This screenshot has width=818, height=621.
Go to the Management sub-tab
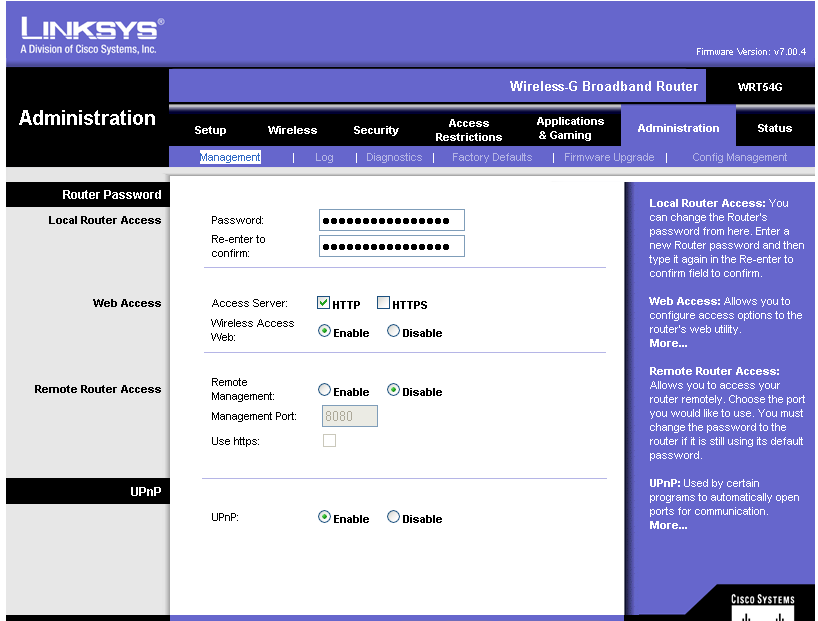pyautogui.click(x=230, y=157)
